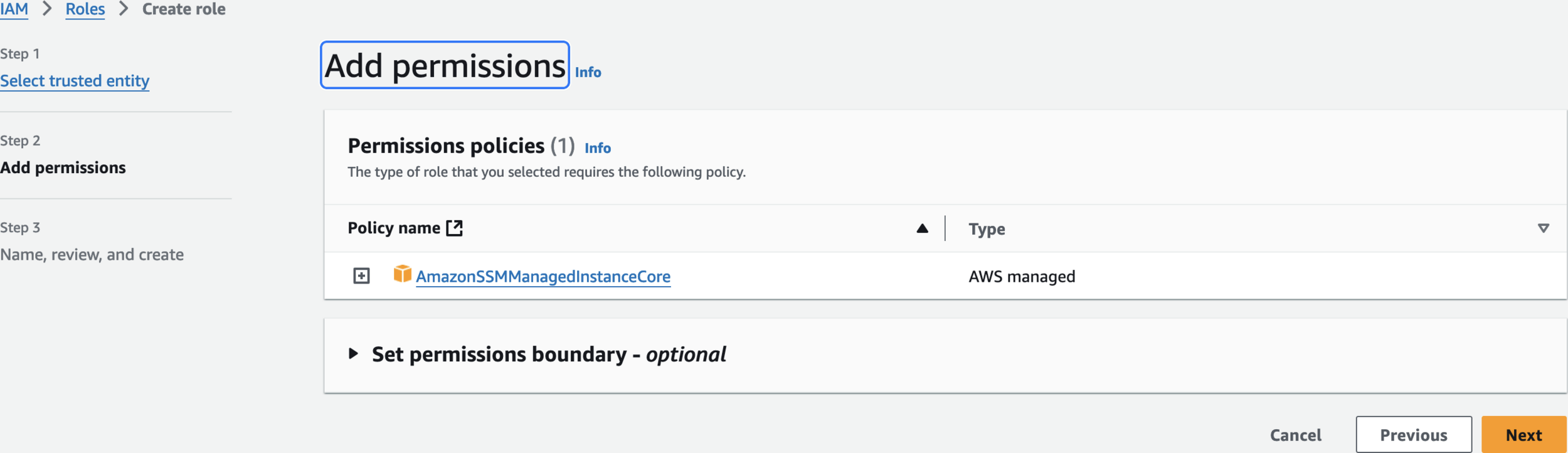The image size is (1568, 453).
Task: Click the Previous button
Action: [1413, 435]
